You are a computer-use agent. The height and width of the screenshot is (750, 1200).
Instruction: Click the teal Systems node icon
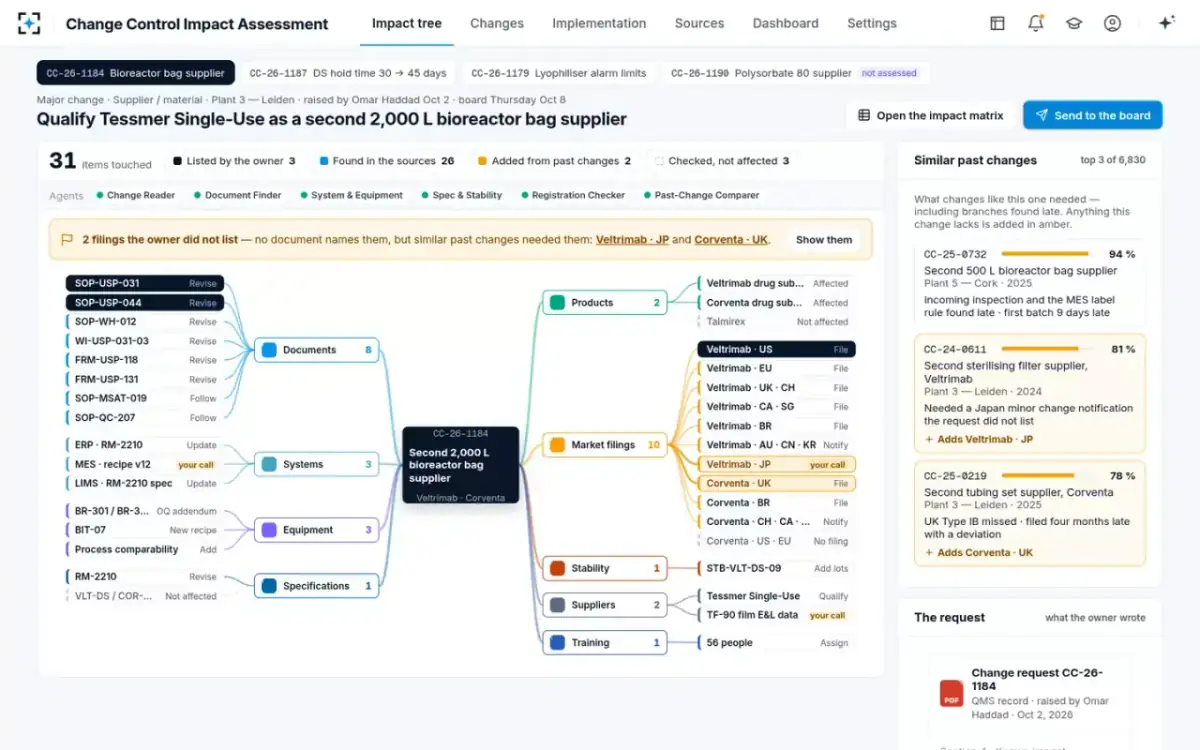(268, 464)
